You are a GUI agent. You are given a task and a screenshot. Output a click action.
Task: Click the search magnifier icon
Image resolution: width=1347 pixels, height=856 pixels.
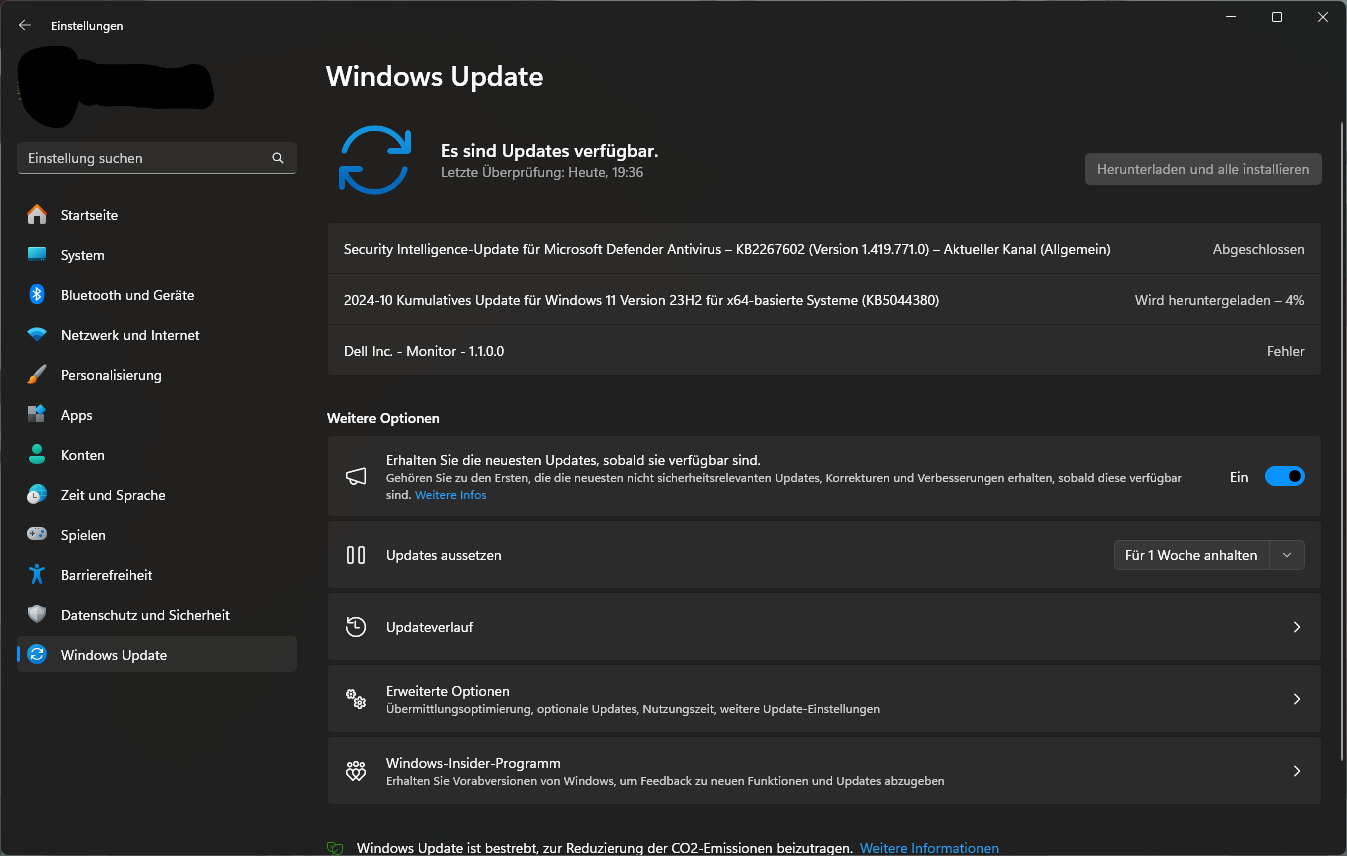coord(278,158)
